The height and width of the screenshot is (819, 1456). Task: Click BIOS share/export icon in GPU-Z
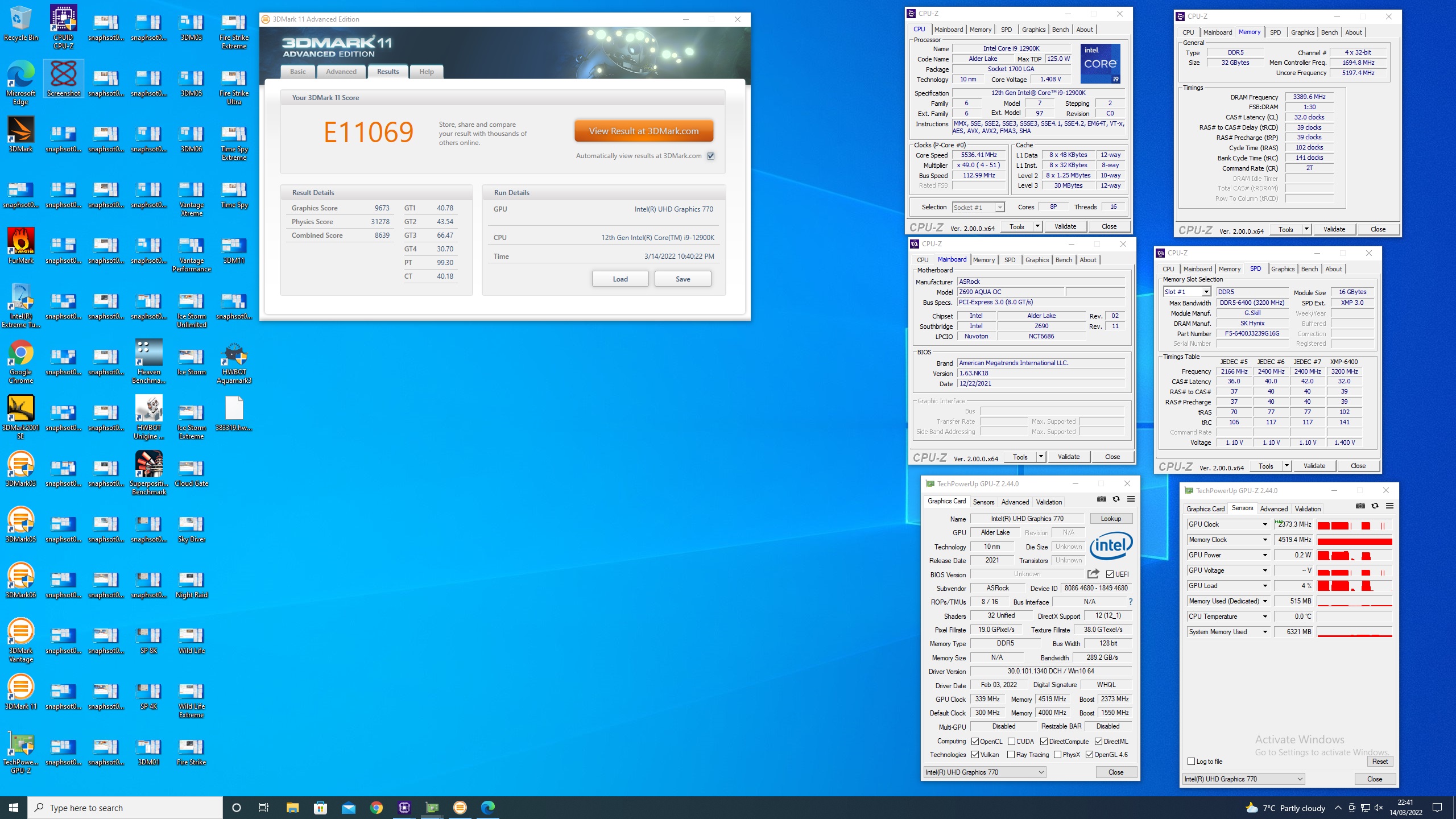[x=1093, y=574]
